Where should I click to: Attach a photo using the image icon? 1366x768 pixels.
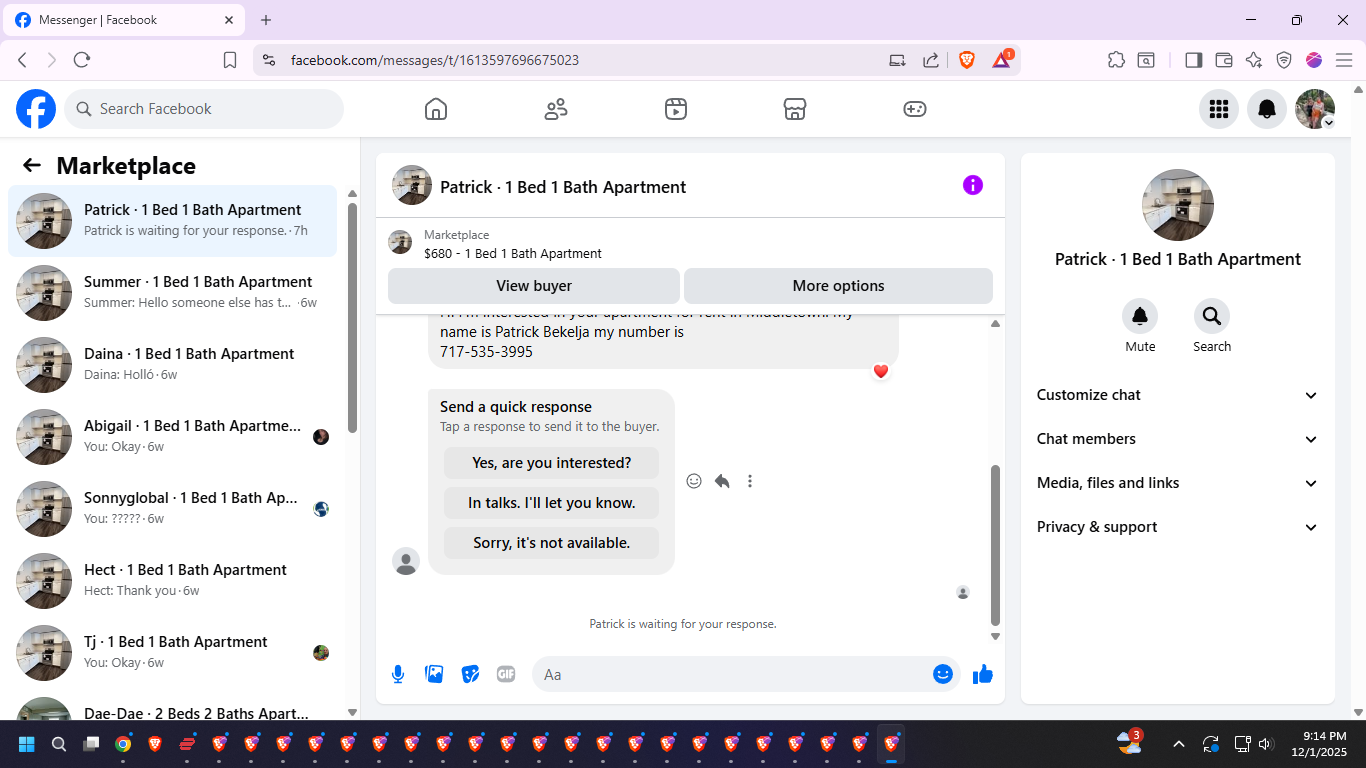(434, 675)
